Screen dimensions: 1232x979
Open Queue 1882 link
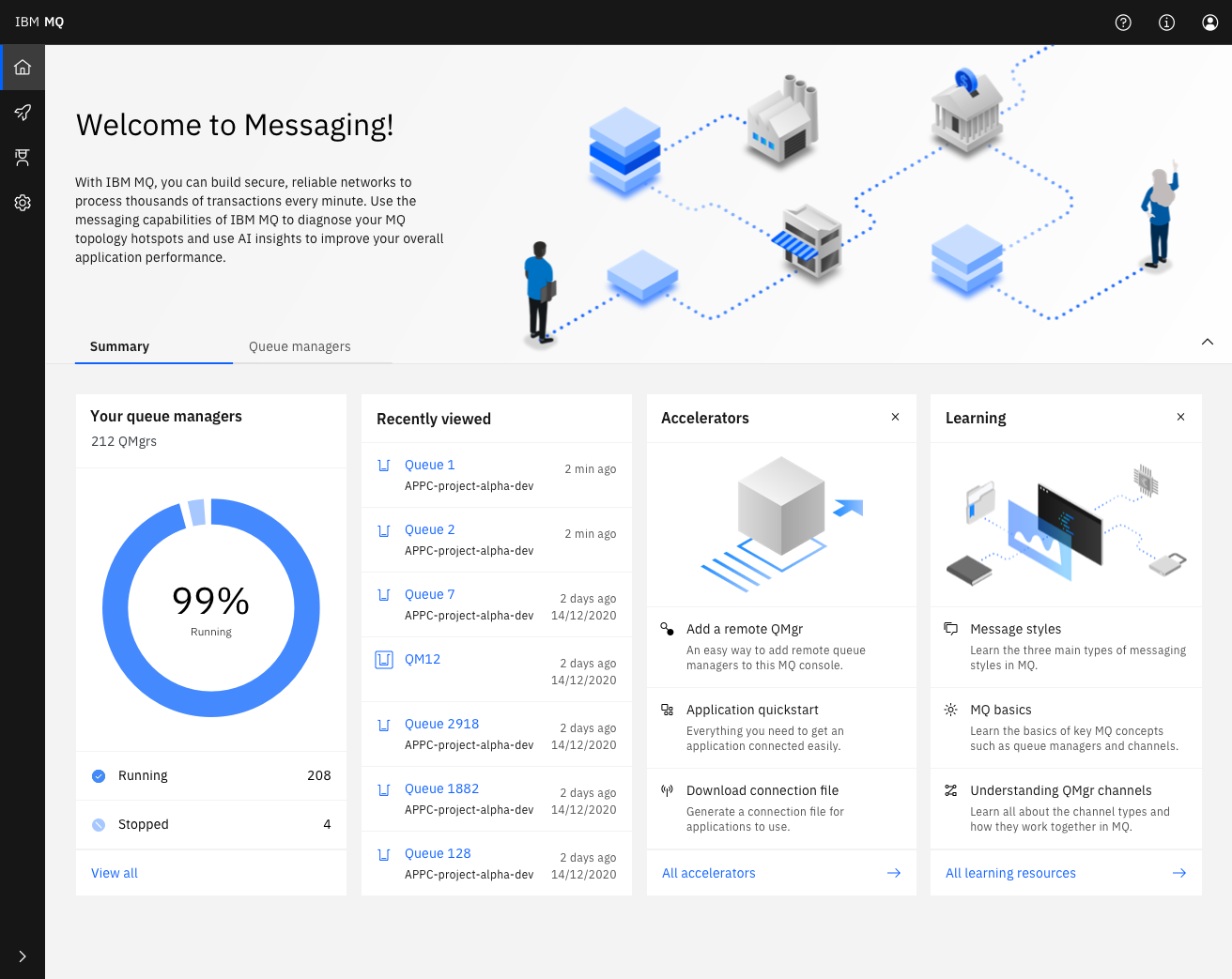[x=441, y=788]
